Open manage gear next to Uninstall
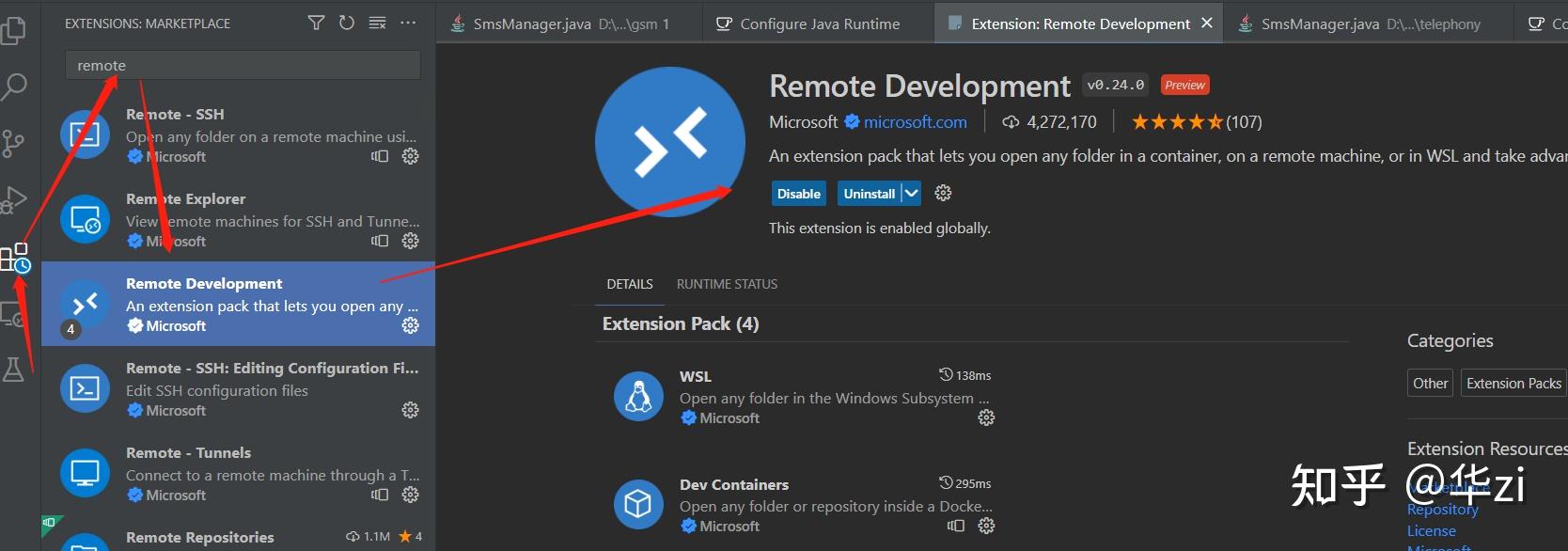This screenshot has height=551, width=1568. click(x=943, y=193)
